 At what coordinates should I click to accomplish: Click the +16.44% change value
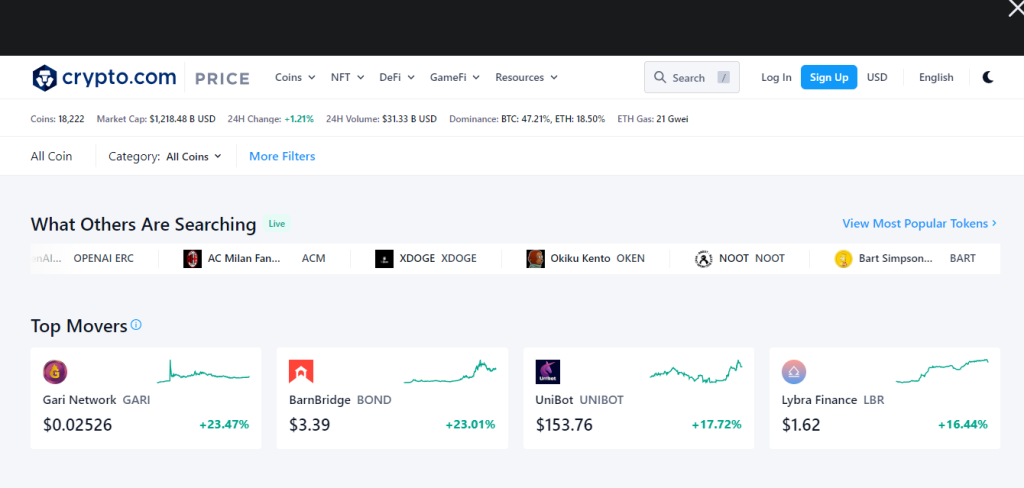coord(963,425)
